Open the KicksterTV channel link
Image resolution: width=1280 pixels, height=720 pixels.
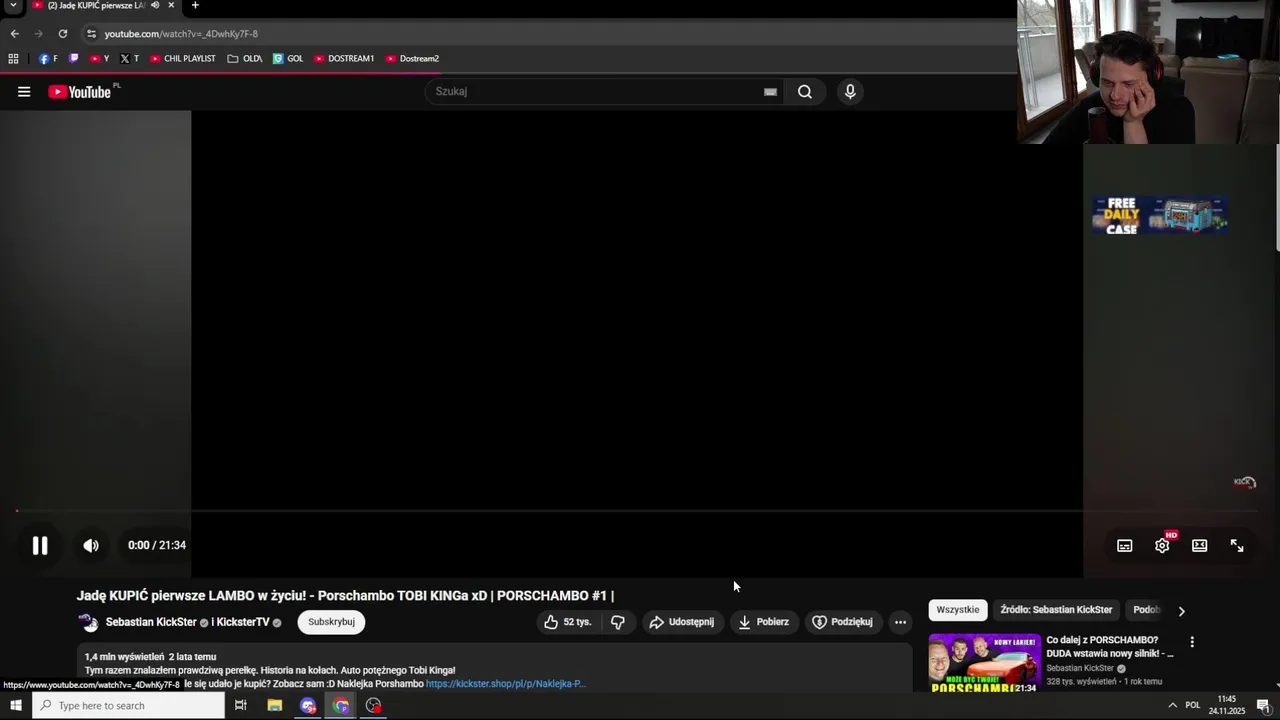(243, 622)
